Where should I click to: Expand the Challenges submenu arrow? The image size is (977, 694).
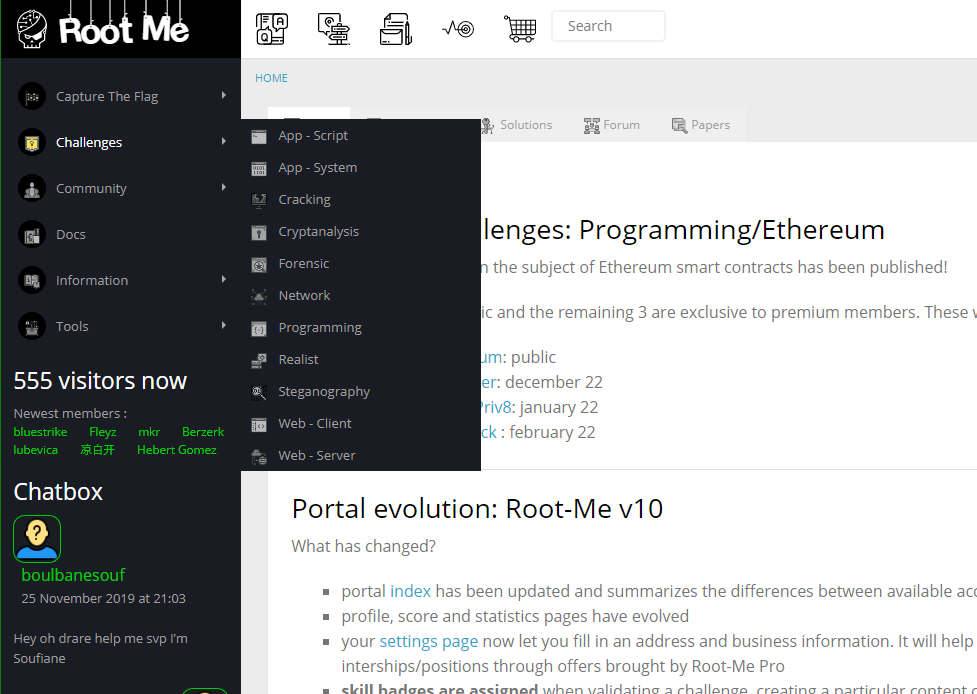(224, 141)
